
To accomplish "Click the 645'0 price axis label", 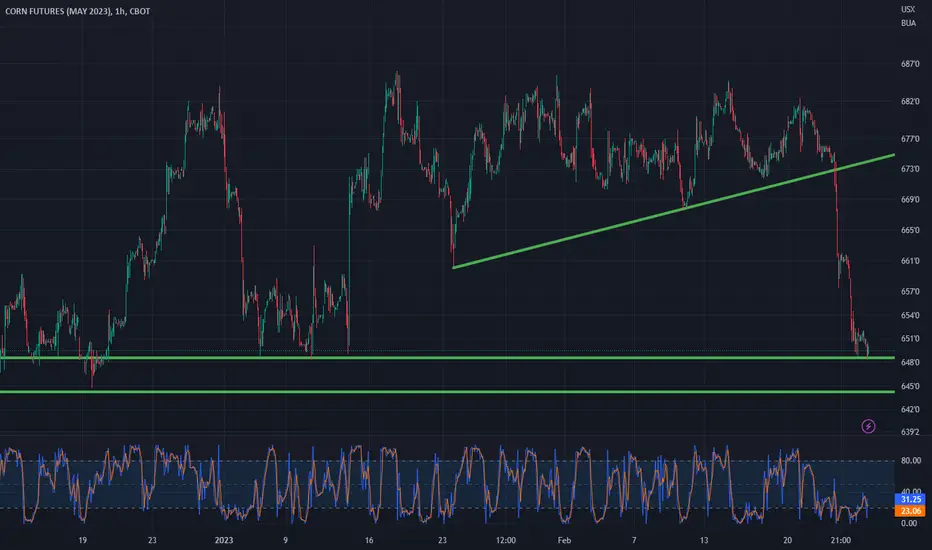I will pyautogui.click(x=910, y=386).
